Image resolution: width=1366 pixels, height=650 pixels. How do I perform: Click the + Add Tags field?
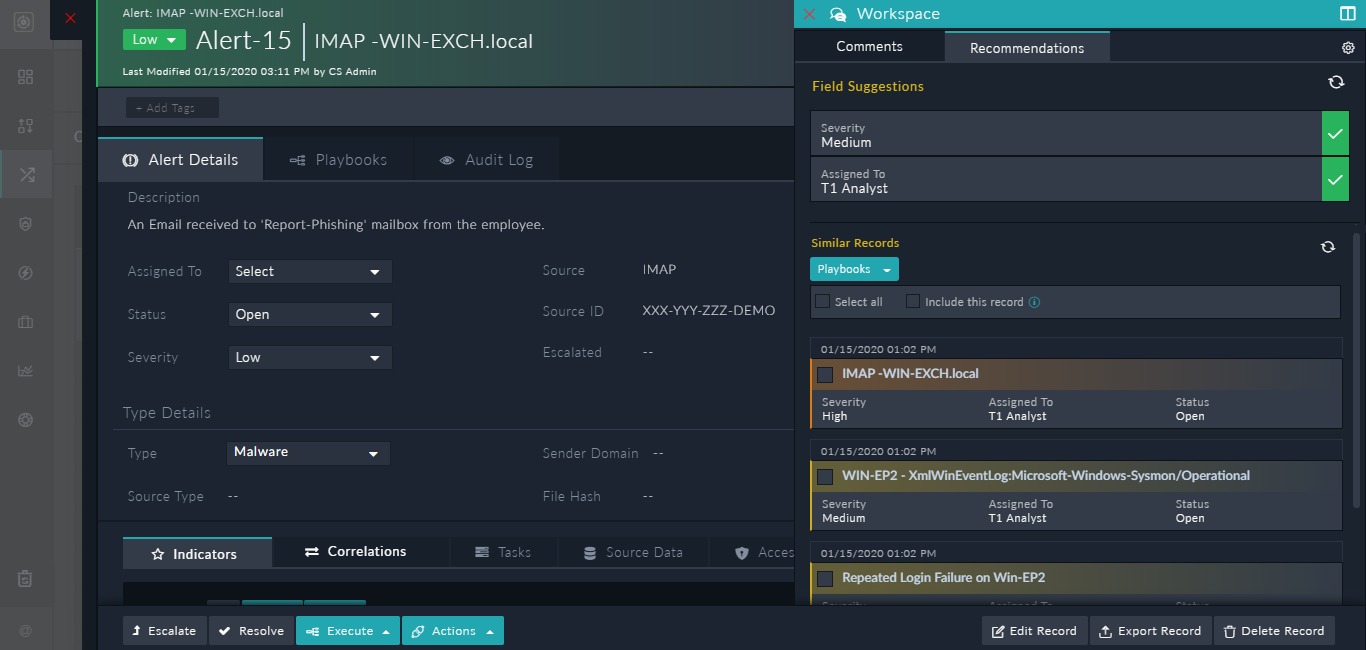[x=172, y=108]
